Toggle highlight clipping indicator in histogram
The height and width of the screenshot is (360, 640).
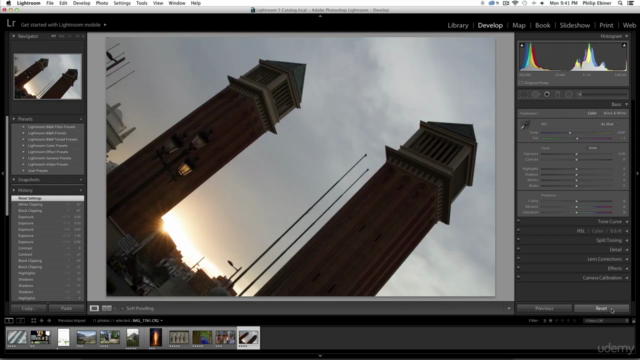click(624, 45)
